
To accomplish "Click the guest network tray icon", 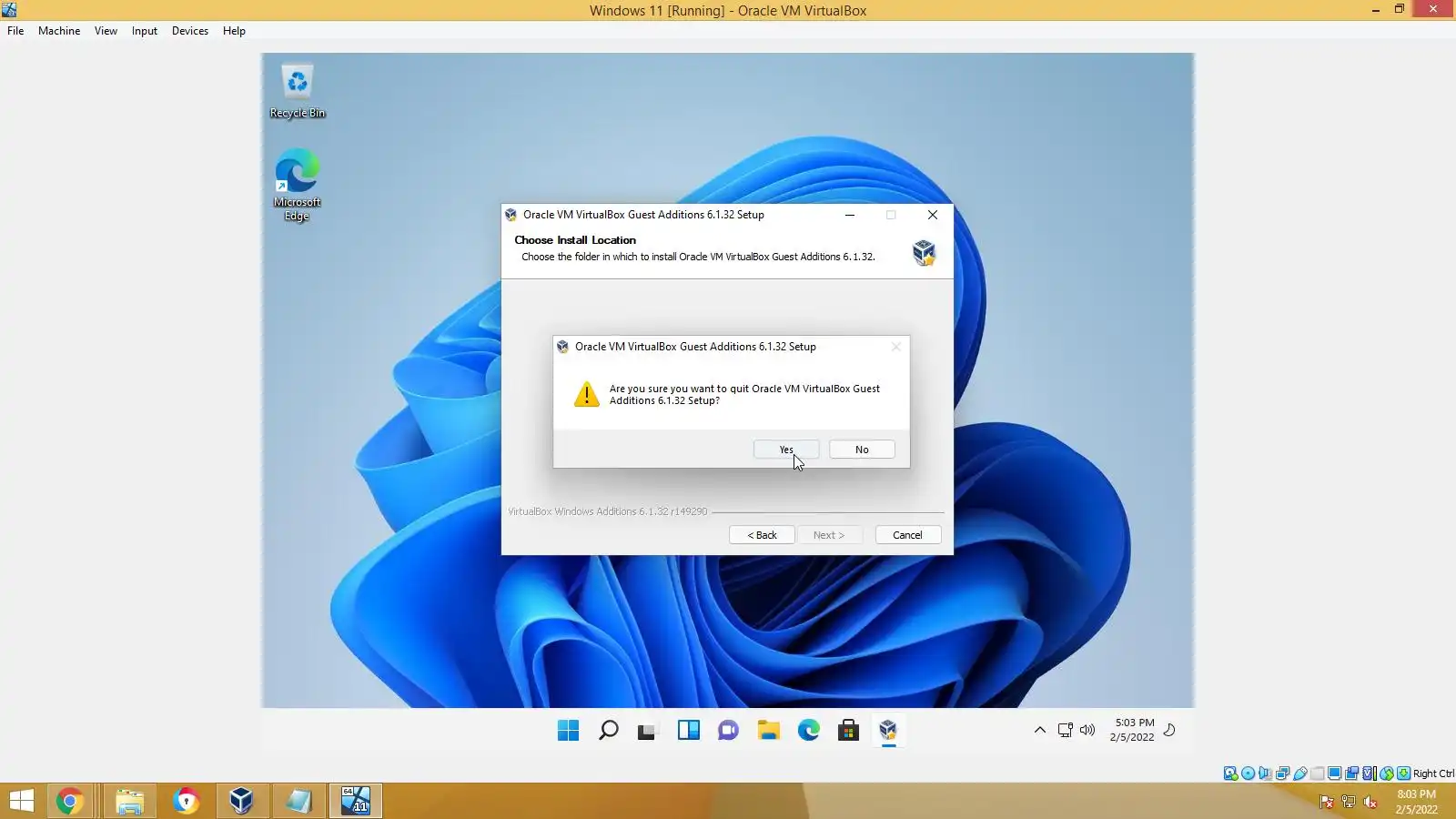I will [x=1065, y=730].
